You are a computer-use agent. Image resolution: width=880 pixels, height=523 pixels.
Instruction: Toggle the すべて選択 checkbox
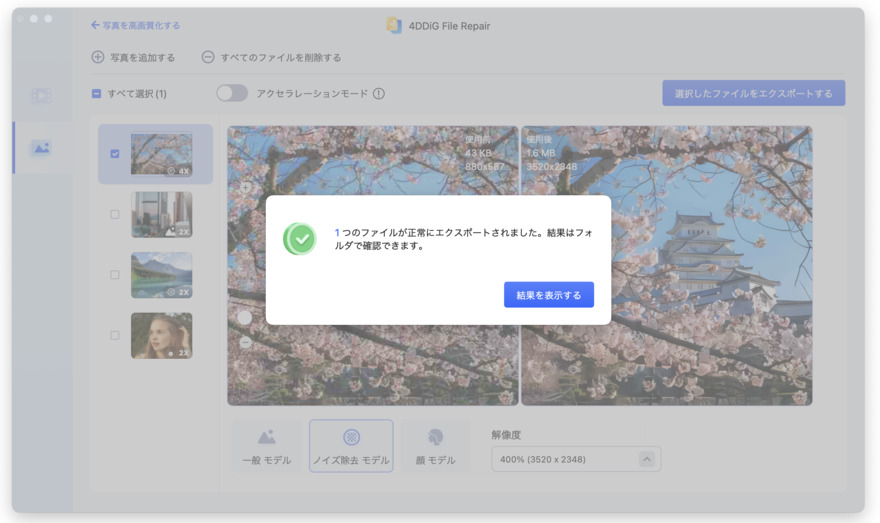[x=97, y=94]
